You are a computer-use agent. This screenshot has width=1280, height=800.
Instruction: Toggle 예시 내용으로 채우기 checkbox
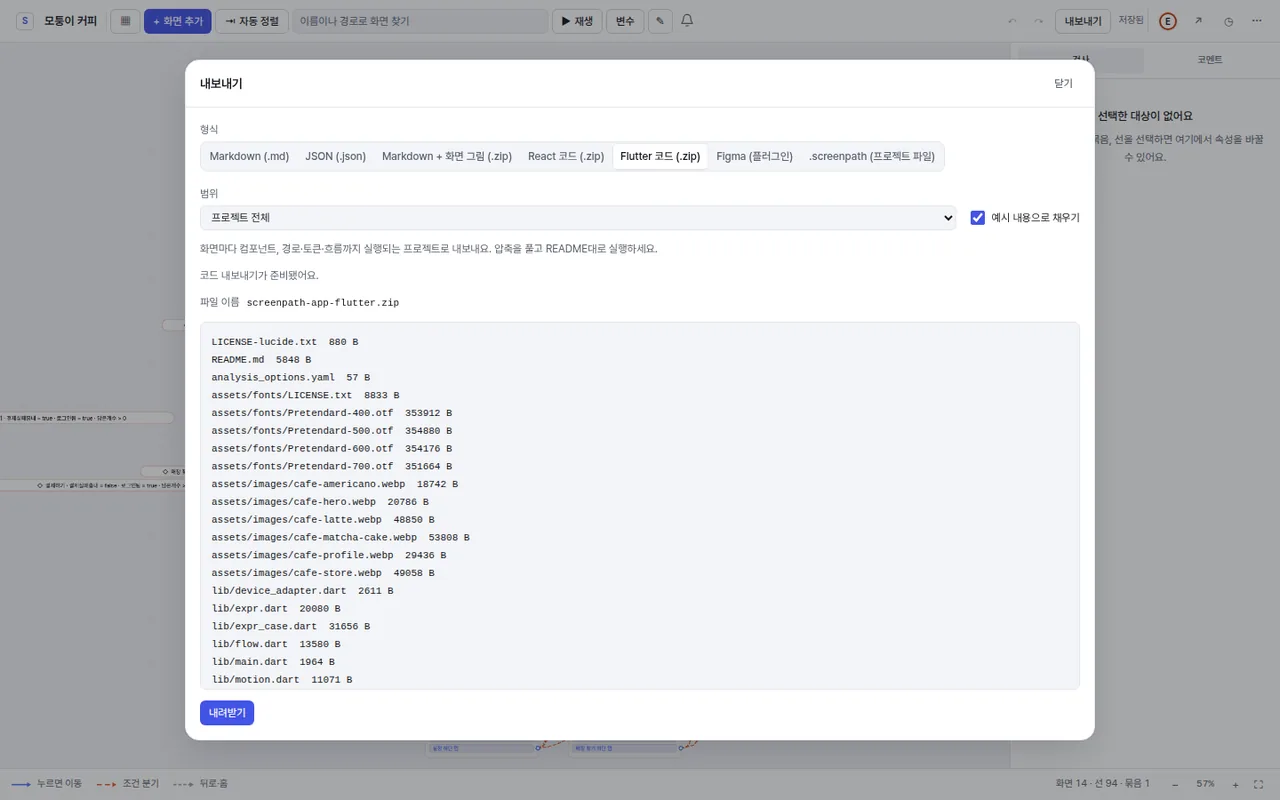(978, 217)
